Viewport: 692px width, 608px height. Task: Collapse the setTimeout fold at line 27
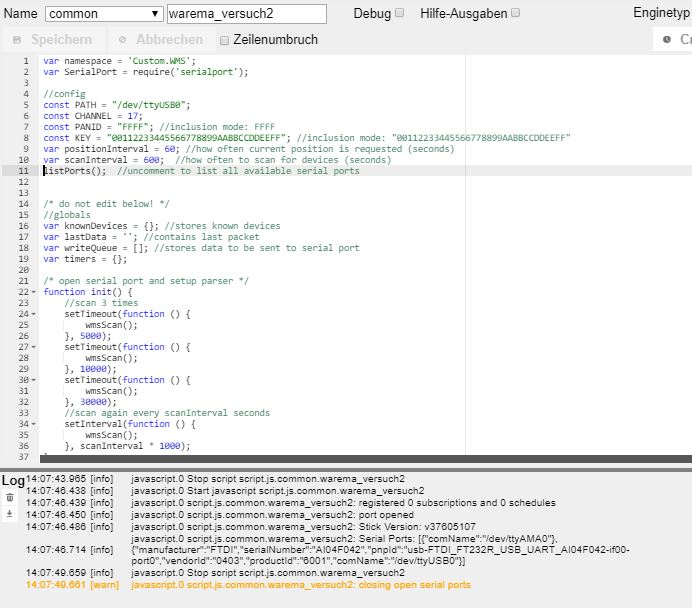click(34, 347)
